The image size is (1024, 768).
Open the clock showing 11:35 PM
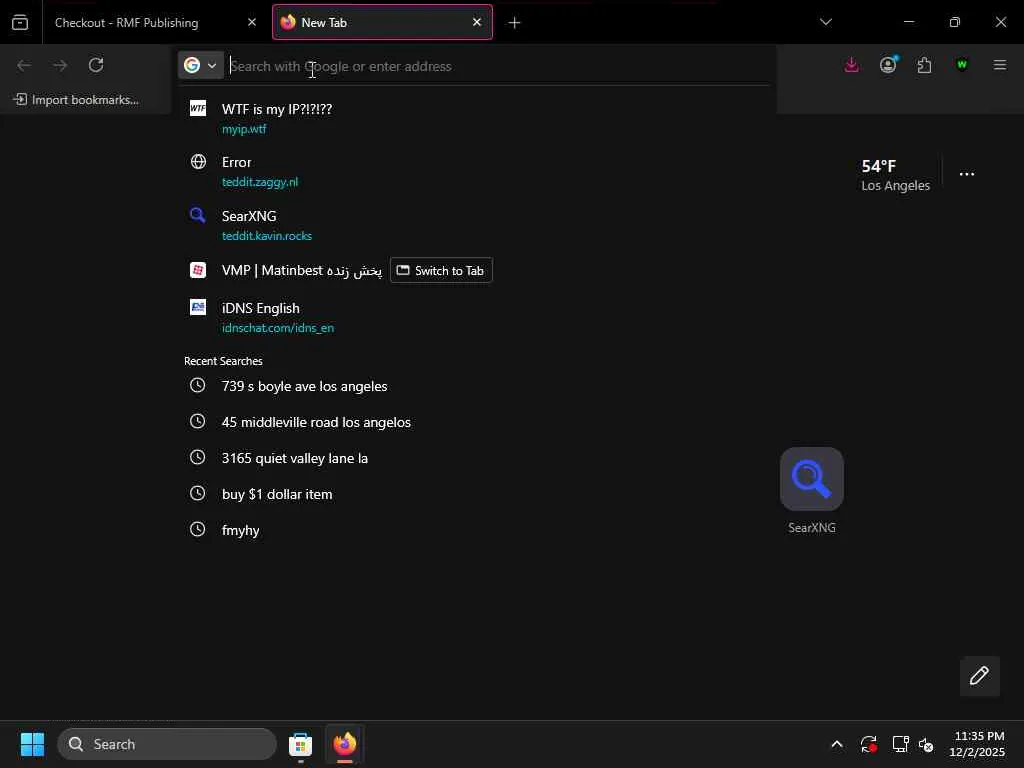978,744
